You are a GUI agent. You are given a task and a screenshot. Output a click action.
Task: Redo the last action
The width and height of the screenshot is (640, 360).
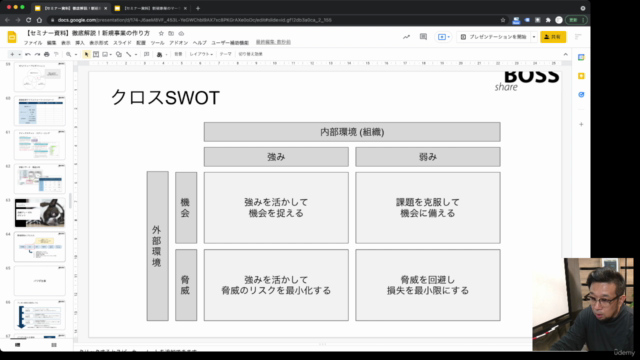click(x=37, y=54)
